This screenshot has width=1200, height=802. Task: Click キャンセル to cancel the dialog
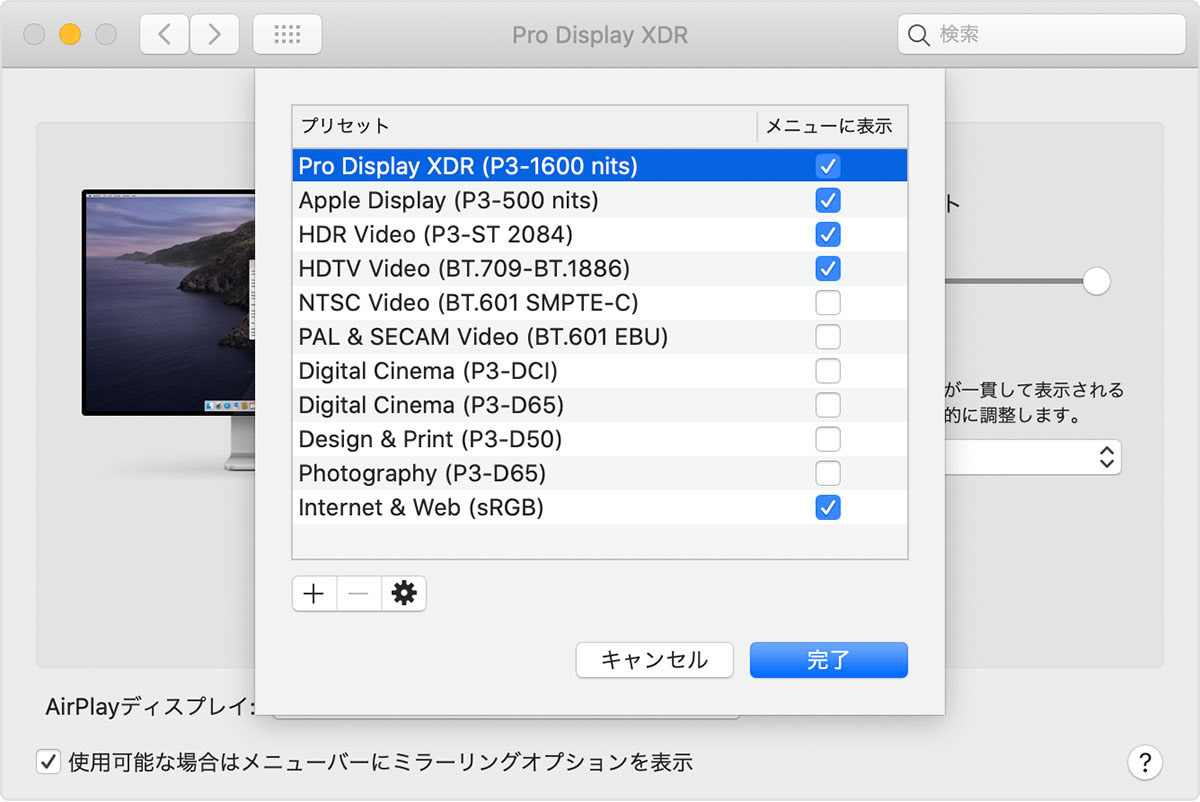(654, 660)
